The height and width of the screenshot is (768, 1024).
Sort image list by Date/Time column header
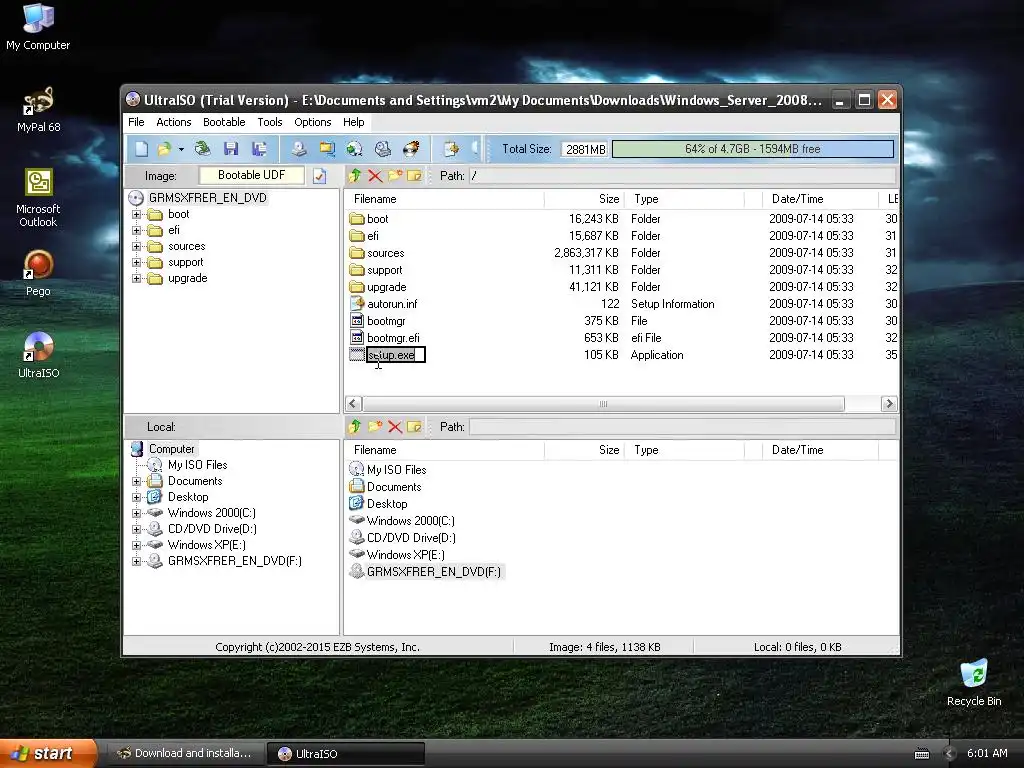pos(820,199)
